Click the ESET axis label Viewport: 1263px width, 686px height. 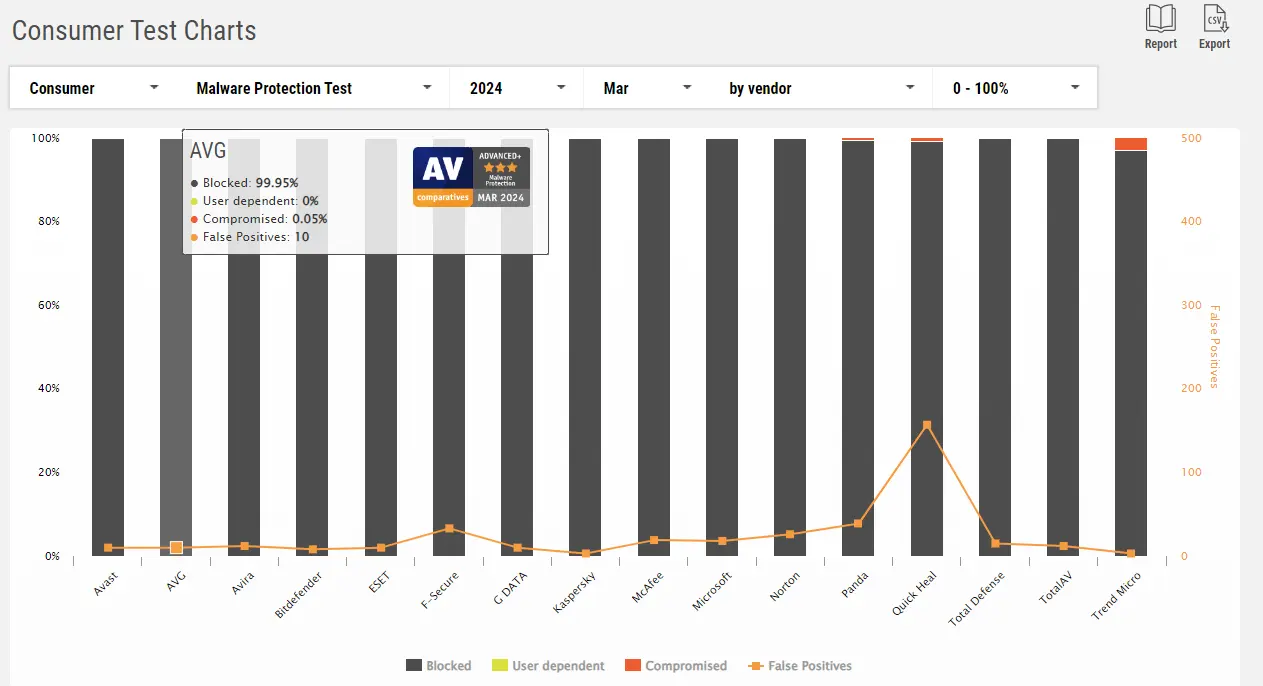pyautogui.click(x=380, y=581)
